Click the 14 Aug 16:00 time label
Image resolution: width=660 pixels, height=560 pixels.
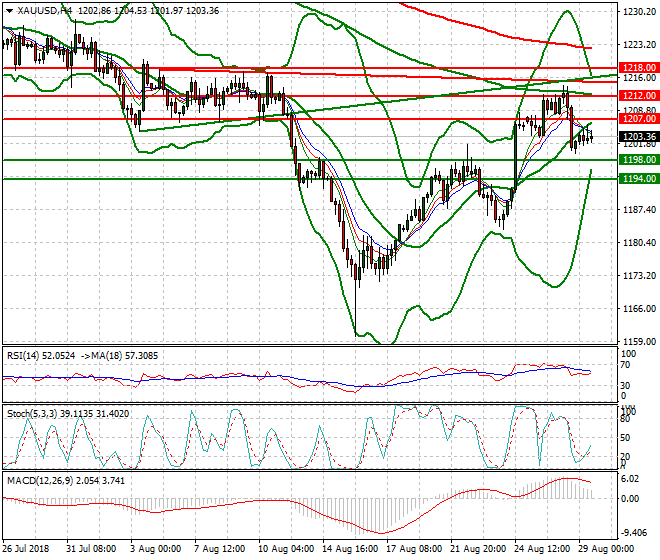tap(350, 549)
